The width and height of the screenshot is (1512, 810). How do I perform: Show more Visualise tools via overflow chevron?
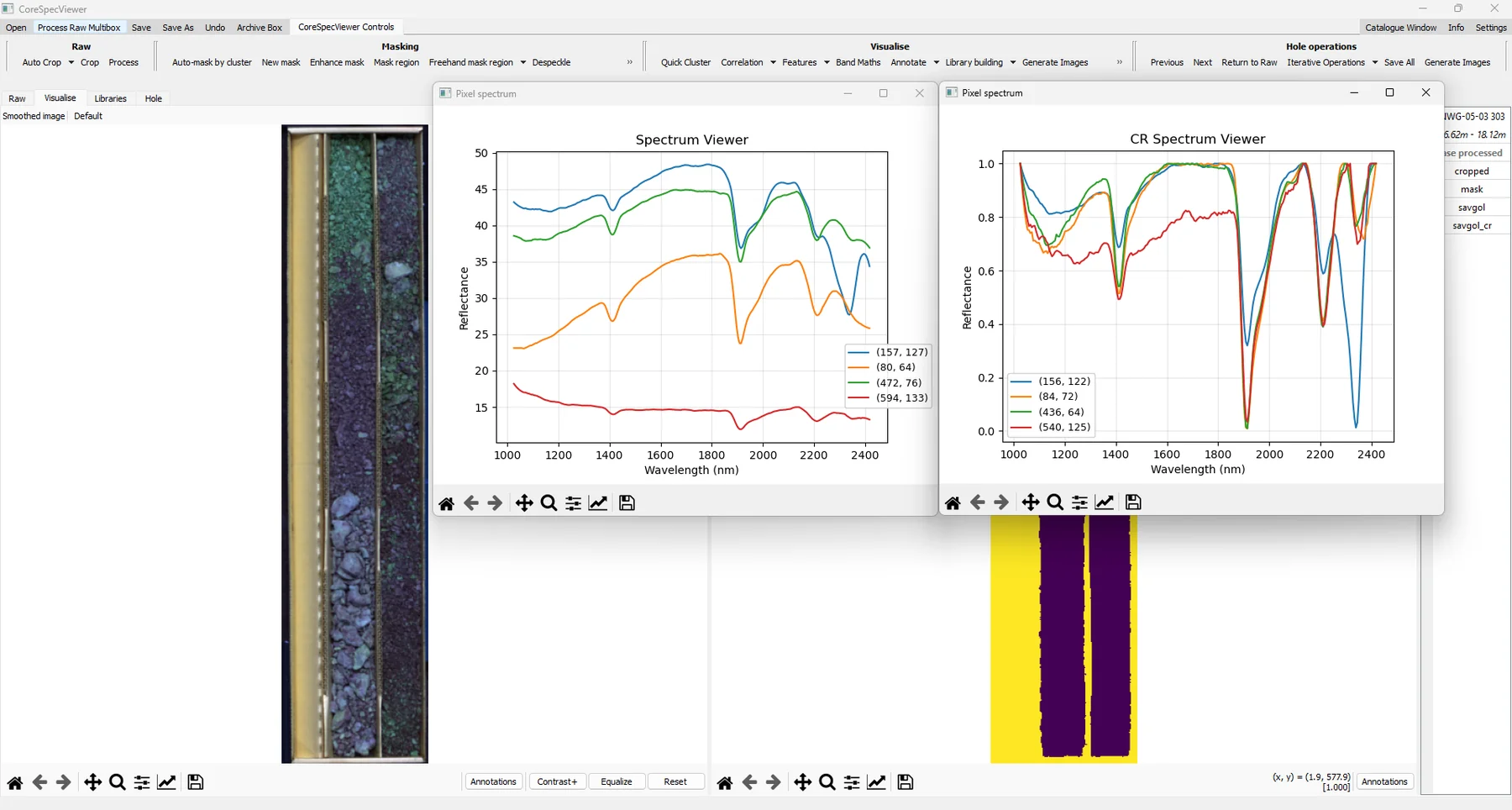(1120, 62)
